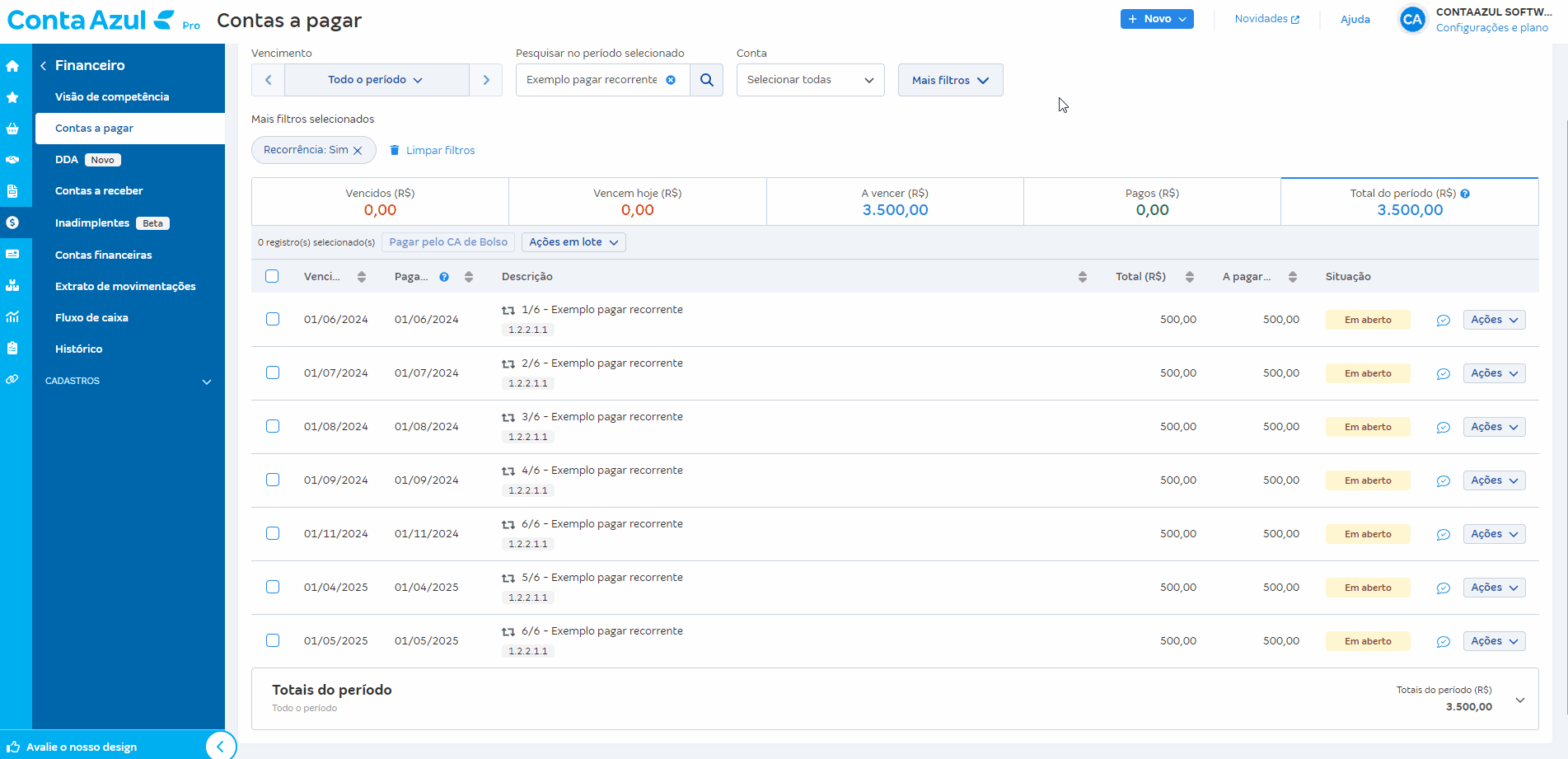Clear the search text with the x icon

[x=671, y=80]
